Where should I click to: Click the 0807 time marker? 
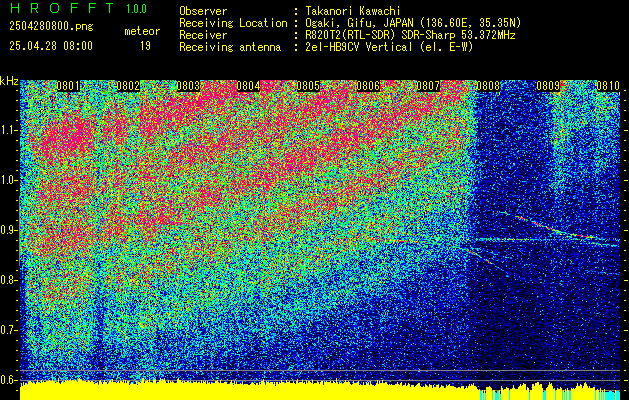click(428, 86)
